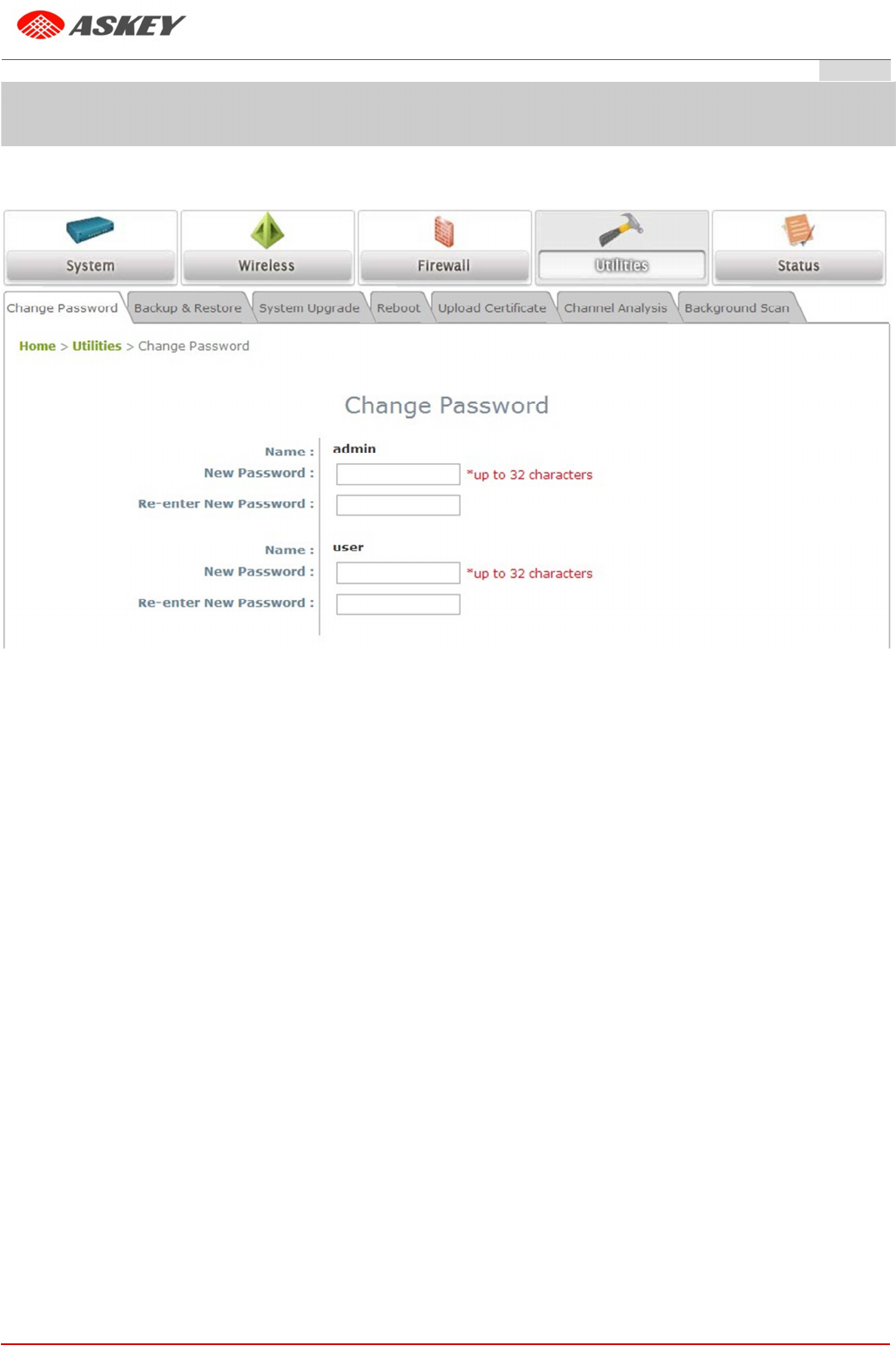Open the Channel Analysis tab

pos(616,308)
